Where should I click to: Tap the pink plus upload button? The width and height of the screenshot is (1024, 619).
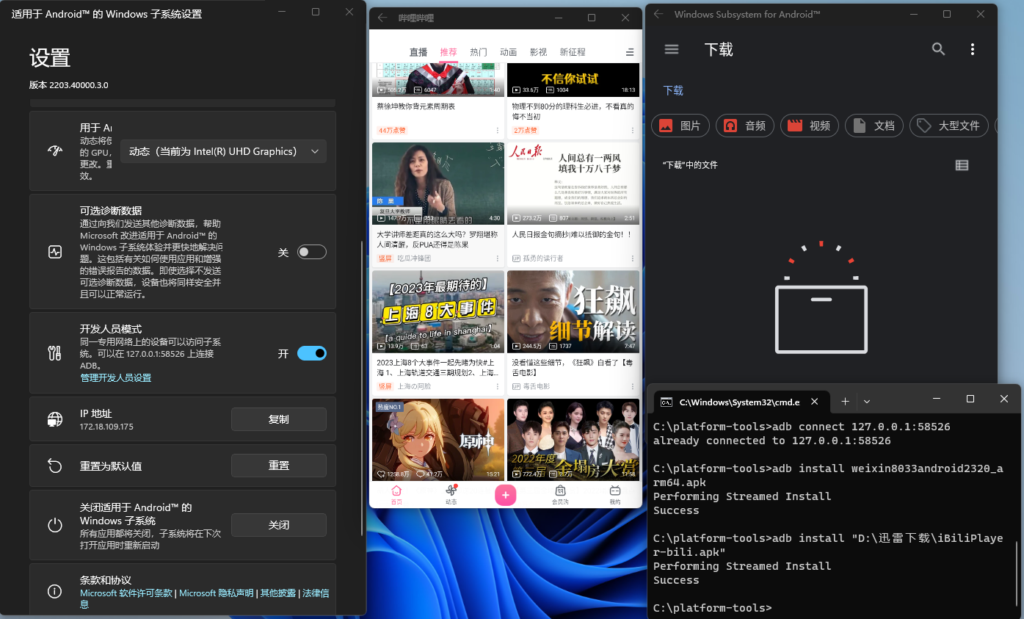tap(505, 495)
